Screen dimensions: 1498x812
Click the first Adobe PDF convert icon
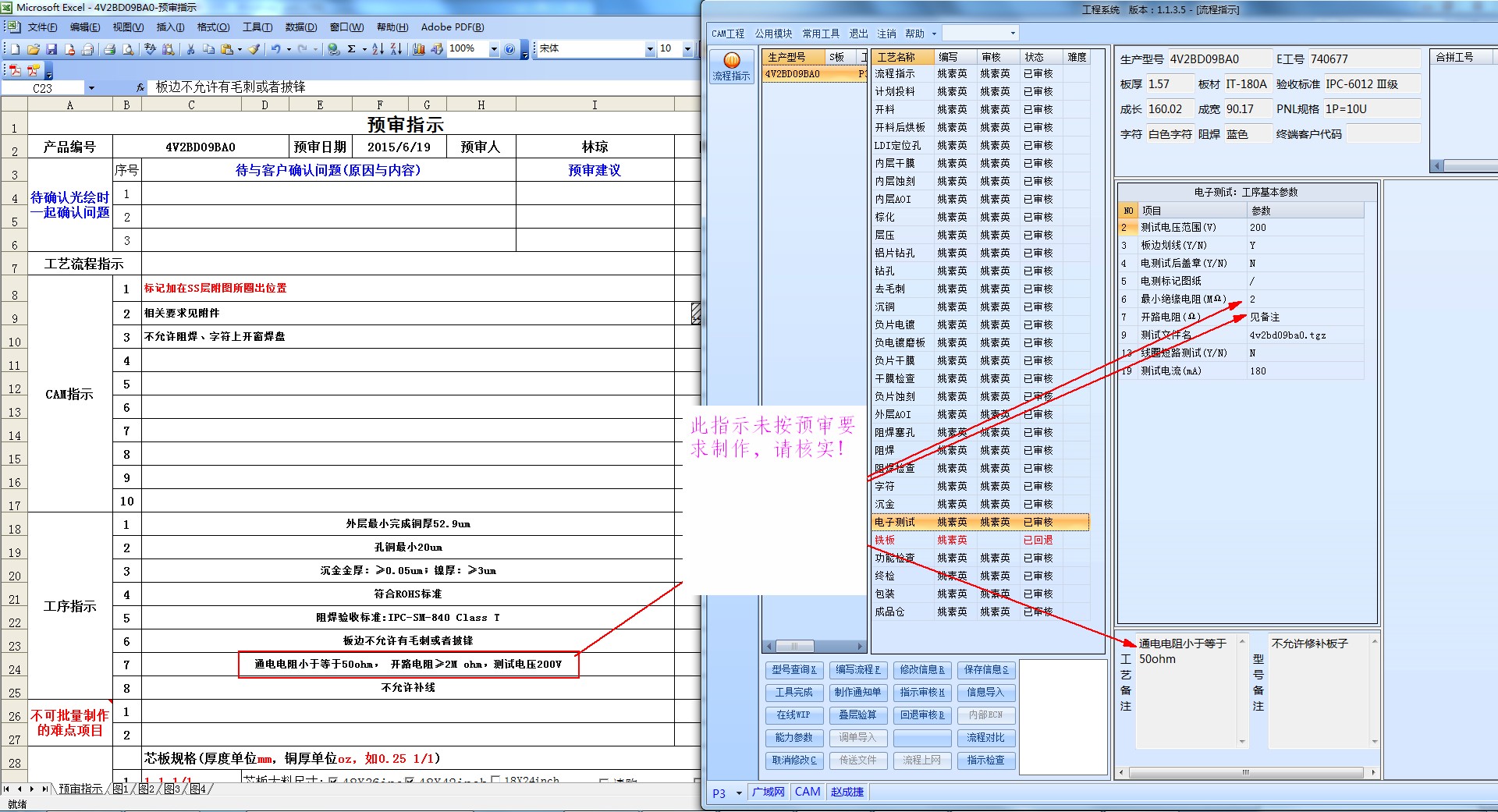coord(15,70)
